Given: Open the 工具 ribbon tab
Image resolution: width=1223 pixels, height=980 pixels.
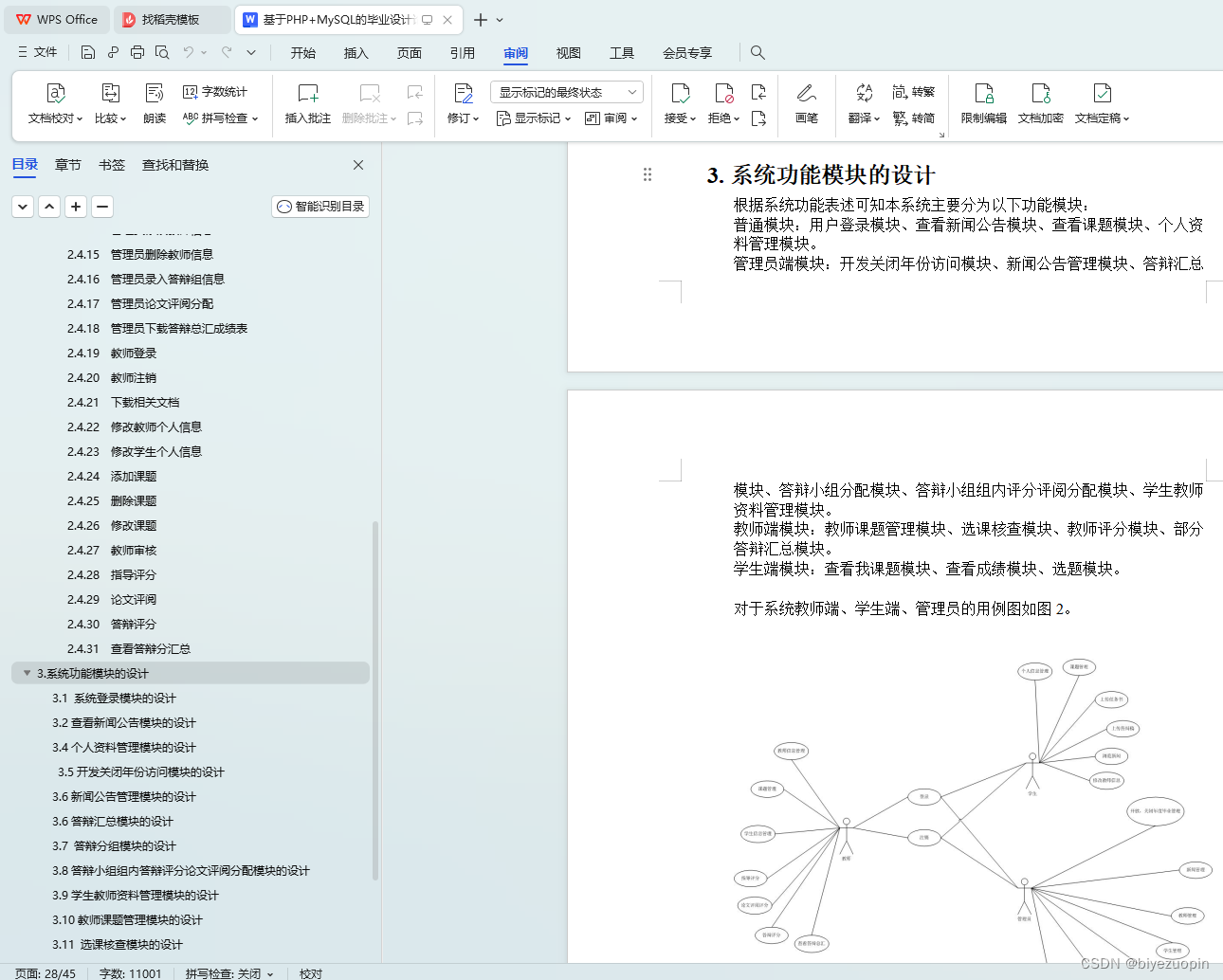Looking at the screenshot, I should pos(622,53).
